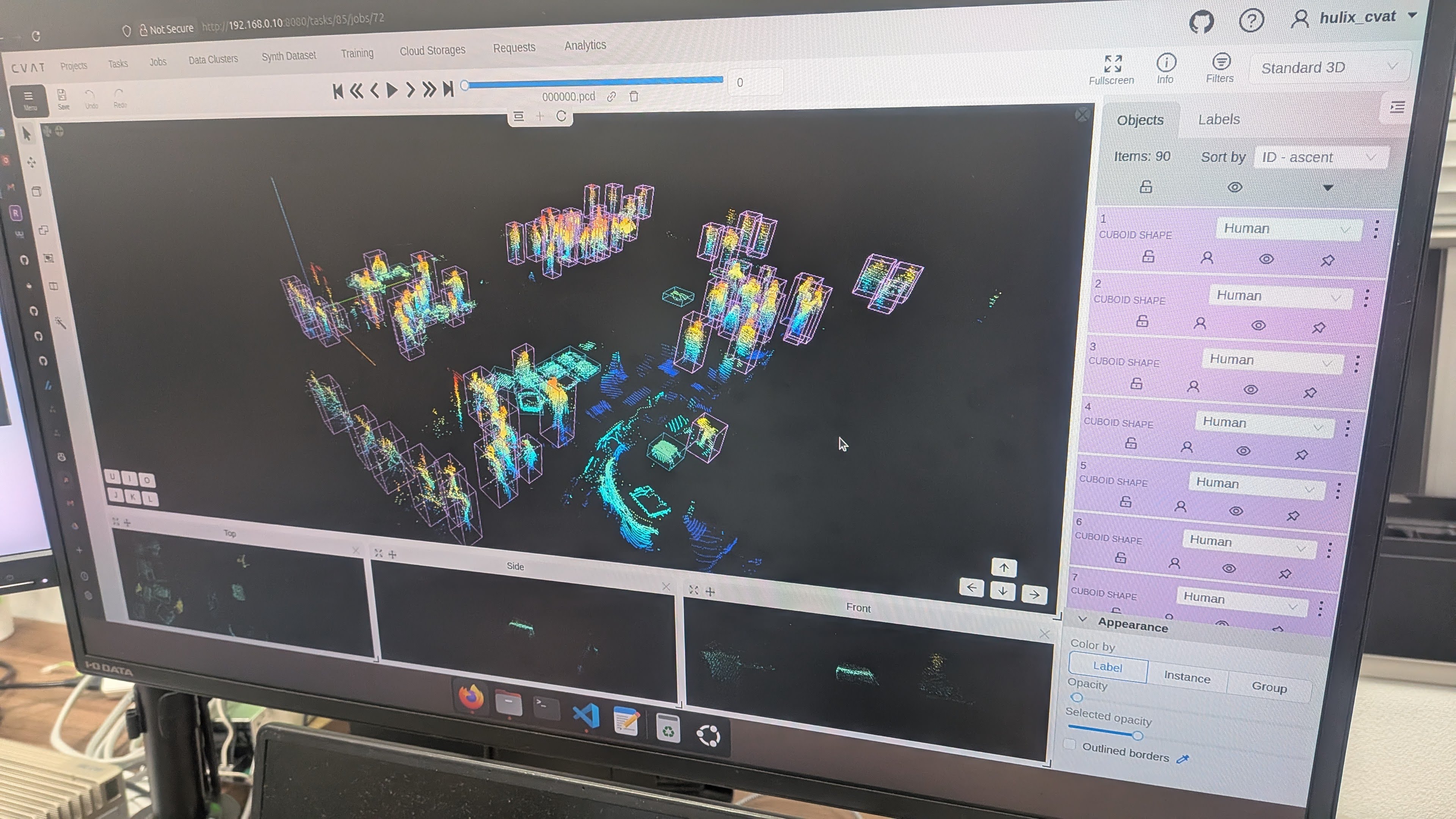Open the help question mark icon
This screenshot has width=1456, height=819.
point(1251,21)
